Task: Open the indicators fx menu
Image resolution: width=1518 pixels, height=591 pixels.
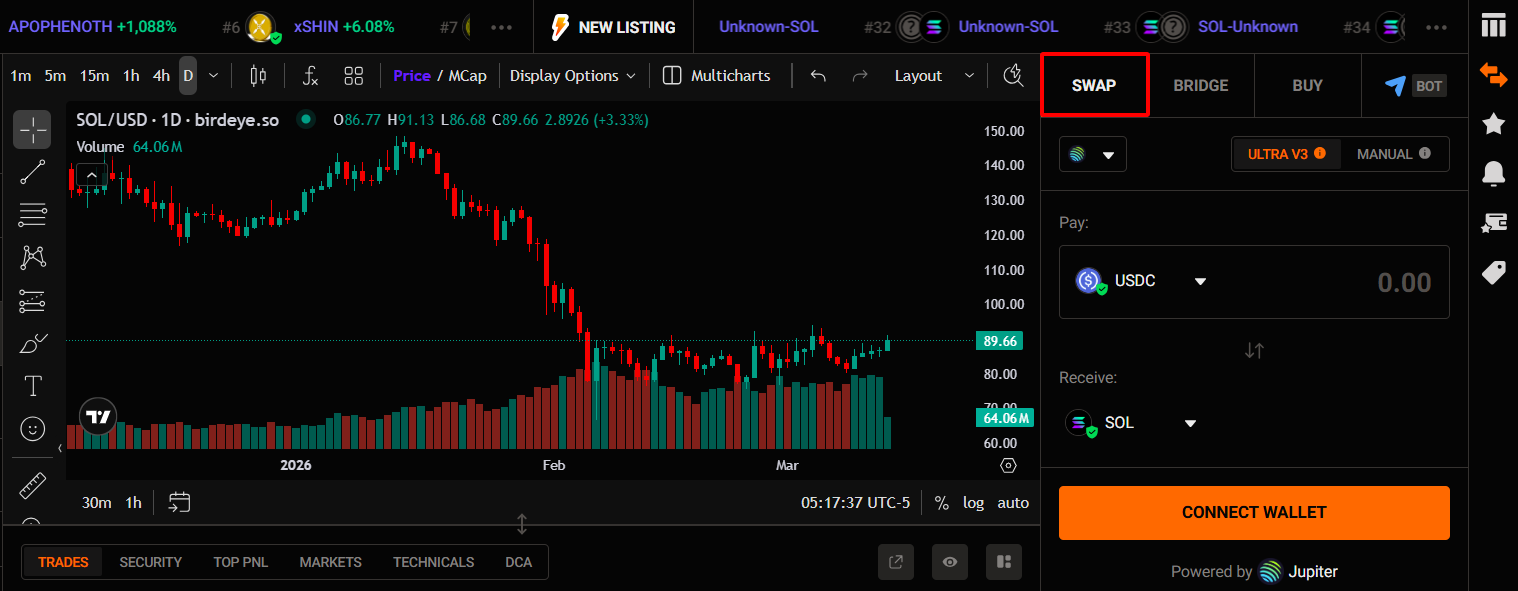Action: click(x=310, y=76)
